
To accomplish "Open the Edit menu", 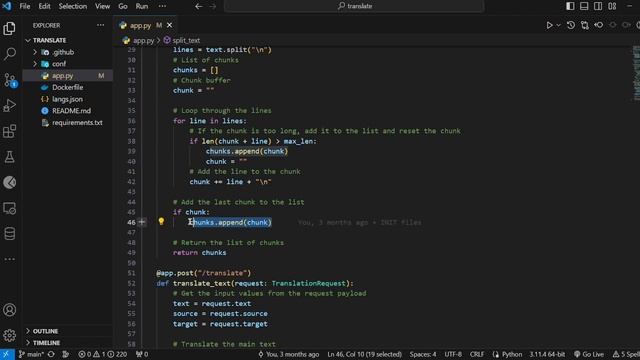I will click(x=44, y=6).
